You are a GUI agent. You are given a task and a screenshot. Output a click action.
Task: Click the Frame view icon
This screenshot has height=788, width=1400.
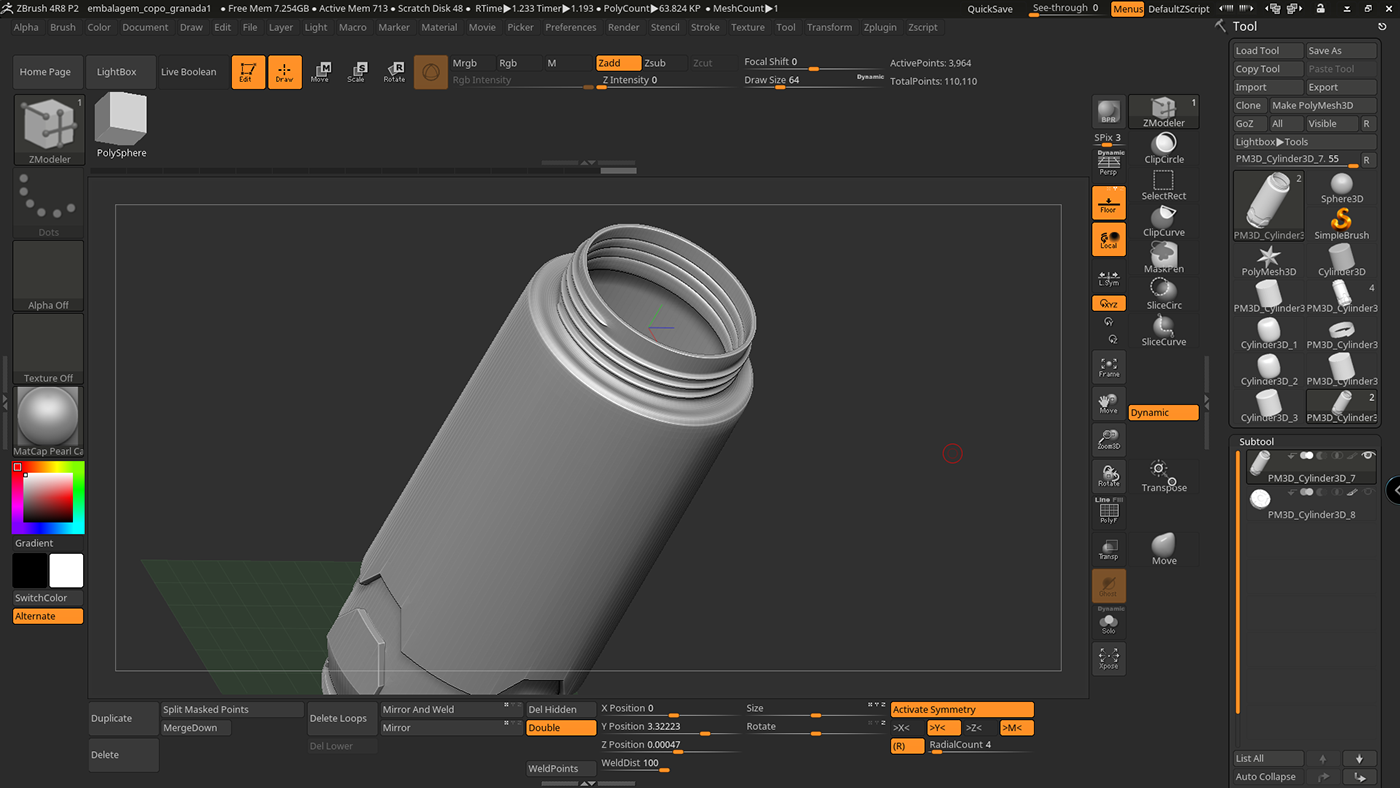pyautogui.click(x=1108, y=367)
